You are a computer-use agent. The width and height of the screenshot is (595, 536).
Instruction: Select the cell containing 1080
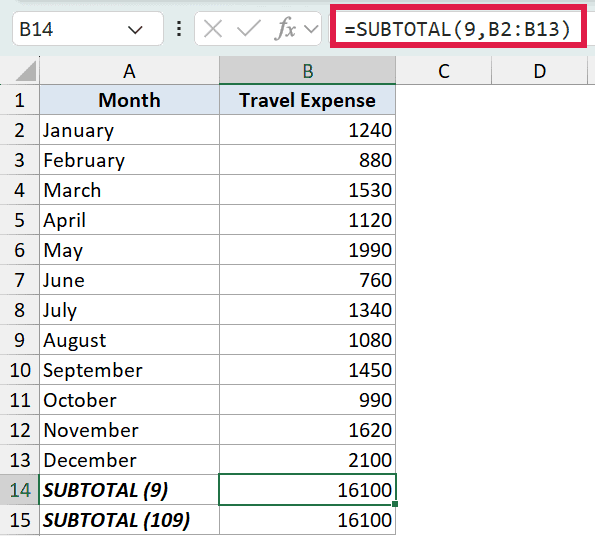tap(308, 340)
